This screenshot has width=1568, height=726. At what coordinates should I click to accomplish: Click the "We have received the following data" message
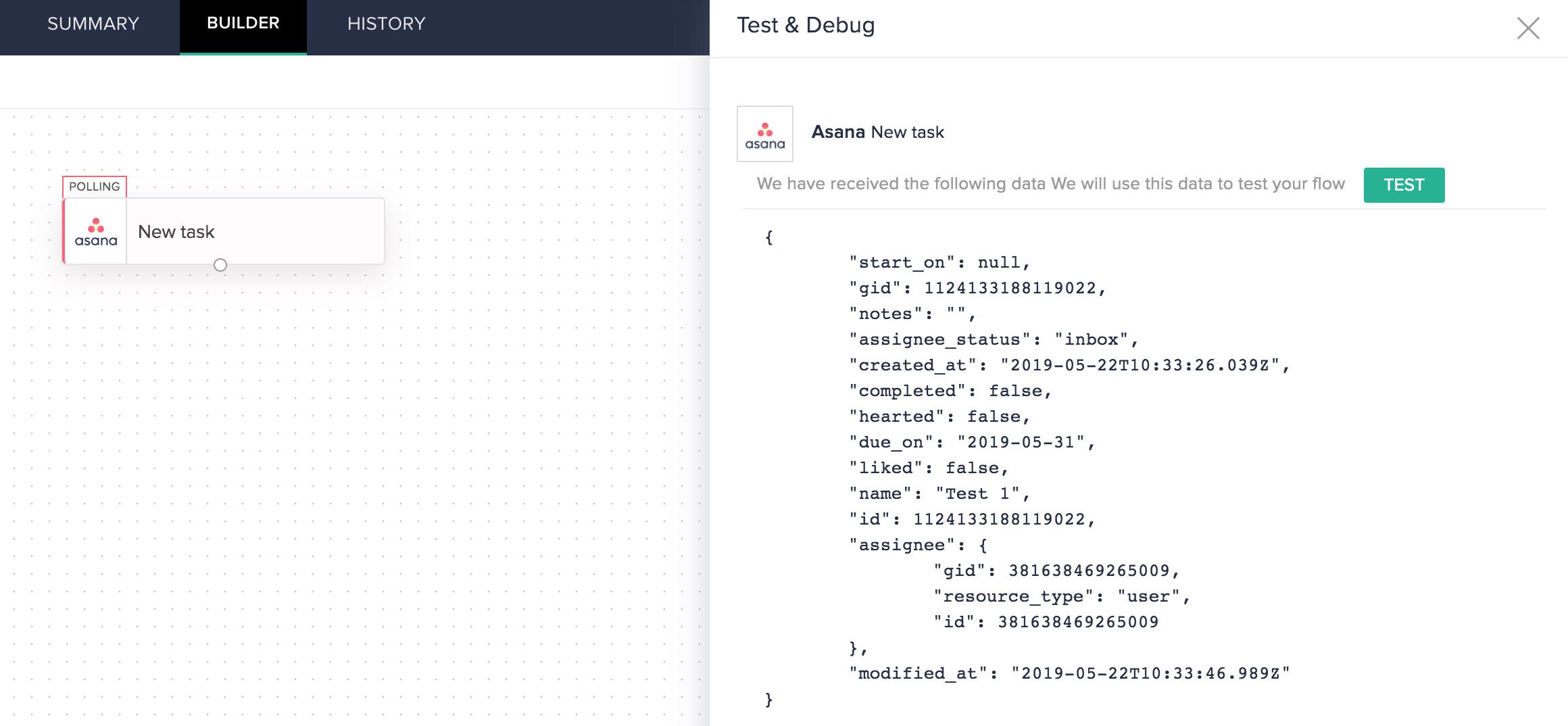click(x=1051, y=184)
